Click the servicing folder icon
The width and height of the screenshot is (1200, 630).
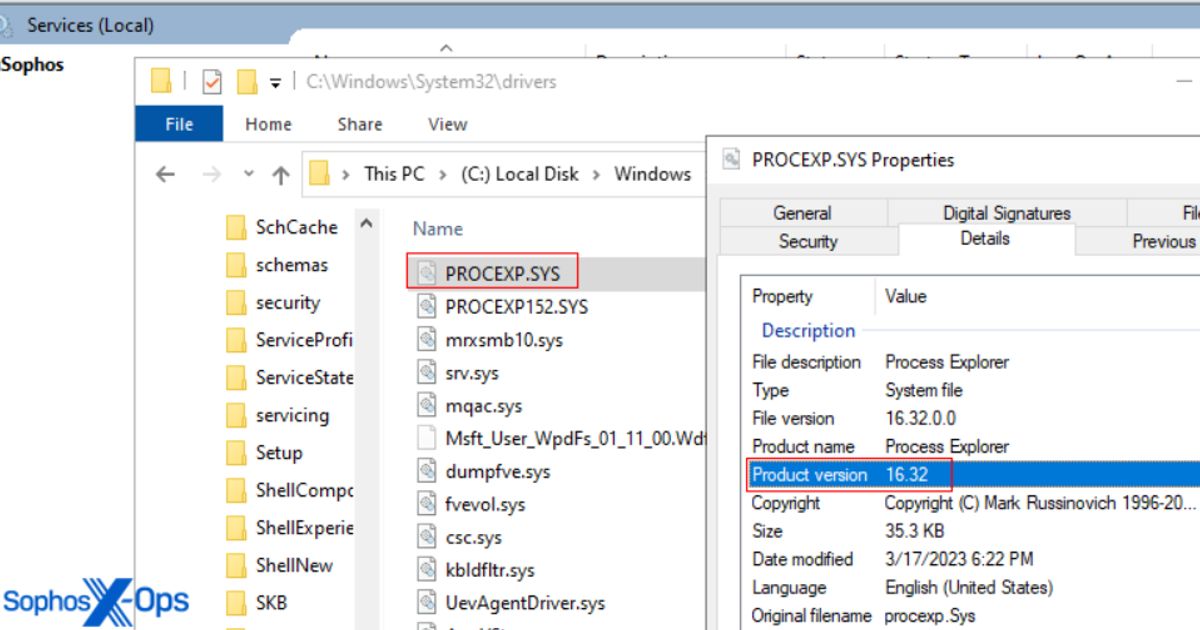(x=236, y=415)
